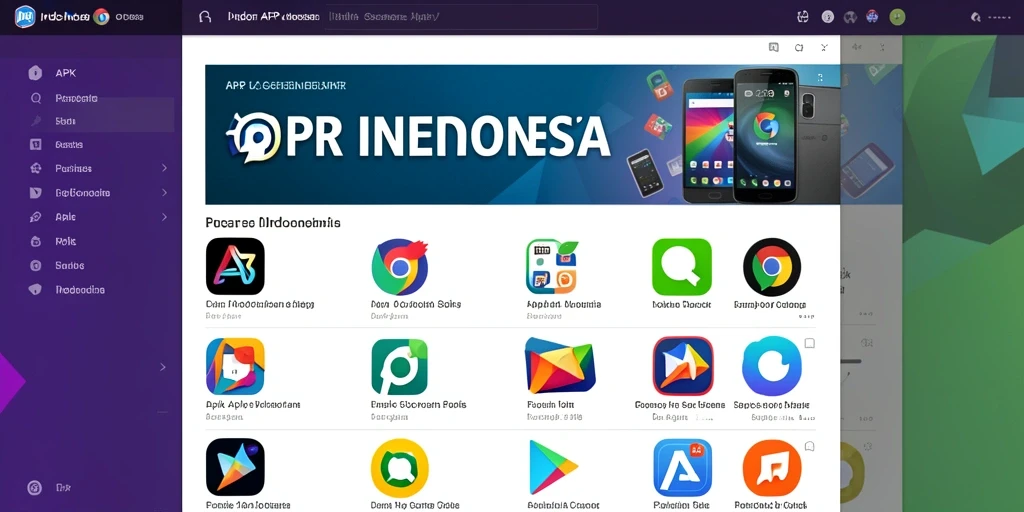Open the yellow and green circle tile

pos(400,468)
